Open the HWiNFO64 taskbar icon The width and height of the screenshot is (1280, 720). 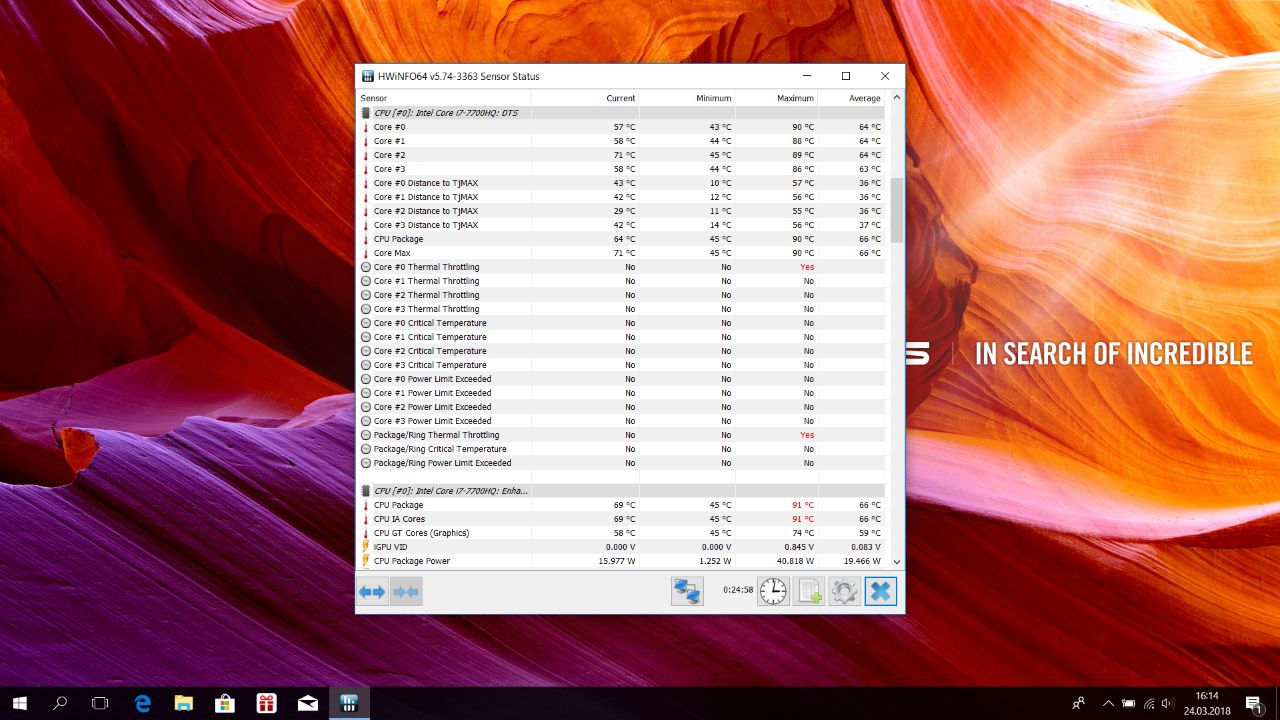coord(349,703)
